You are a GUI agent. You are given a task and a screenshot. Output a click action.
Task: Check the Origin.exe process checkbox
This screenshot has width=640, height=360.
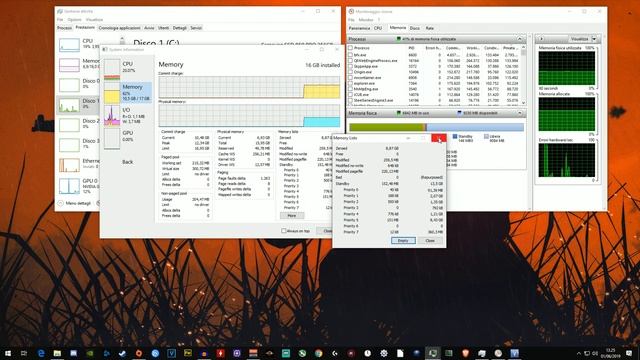(x=350, y=72)
